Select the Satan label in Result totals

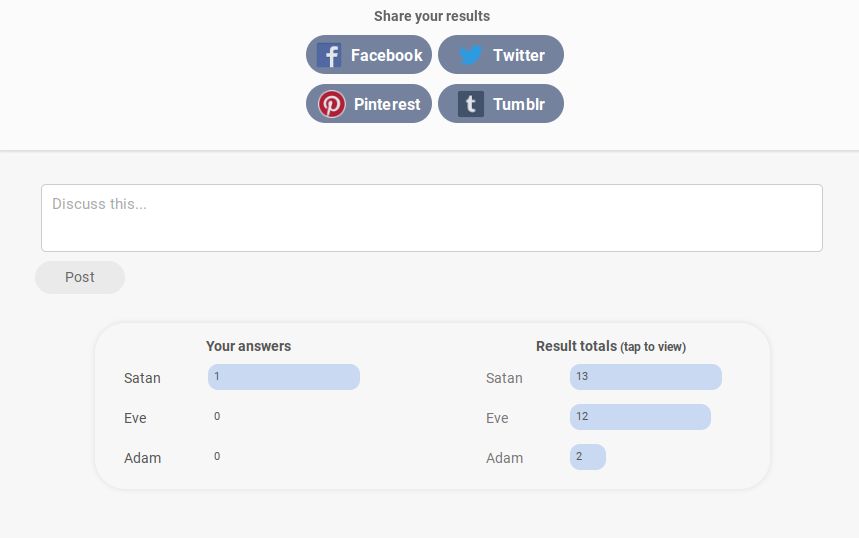[x=504, y=378]
